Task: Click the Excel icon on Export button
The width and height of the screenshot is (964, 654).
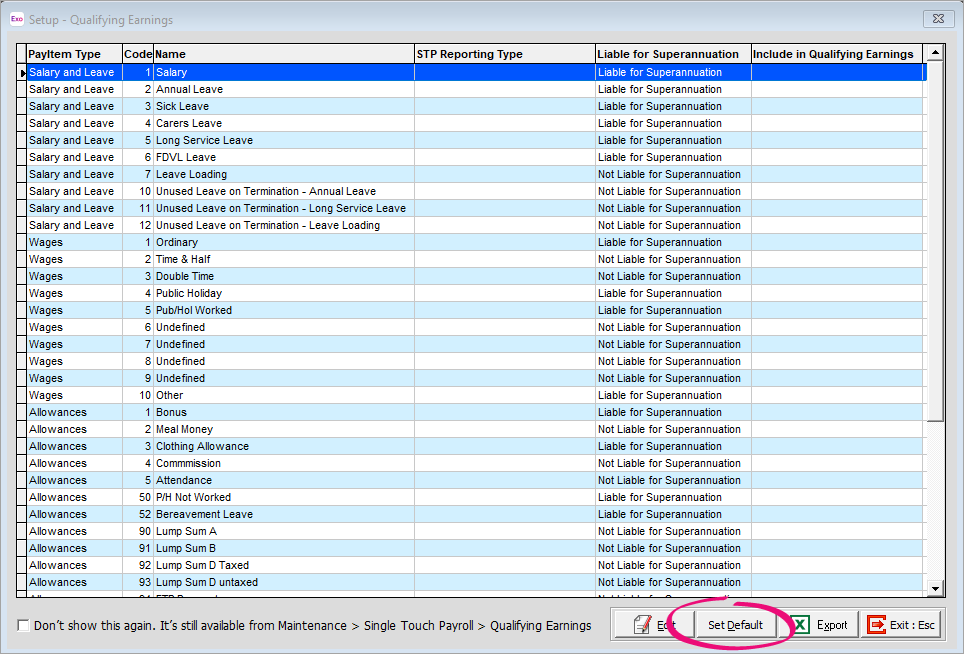Action: [x=800, y=625]
